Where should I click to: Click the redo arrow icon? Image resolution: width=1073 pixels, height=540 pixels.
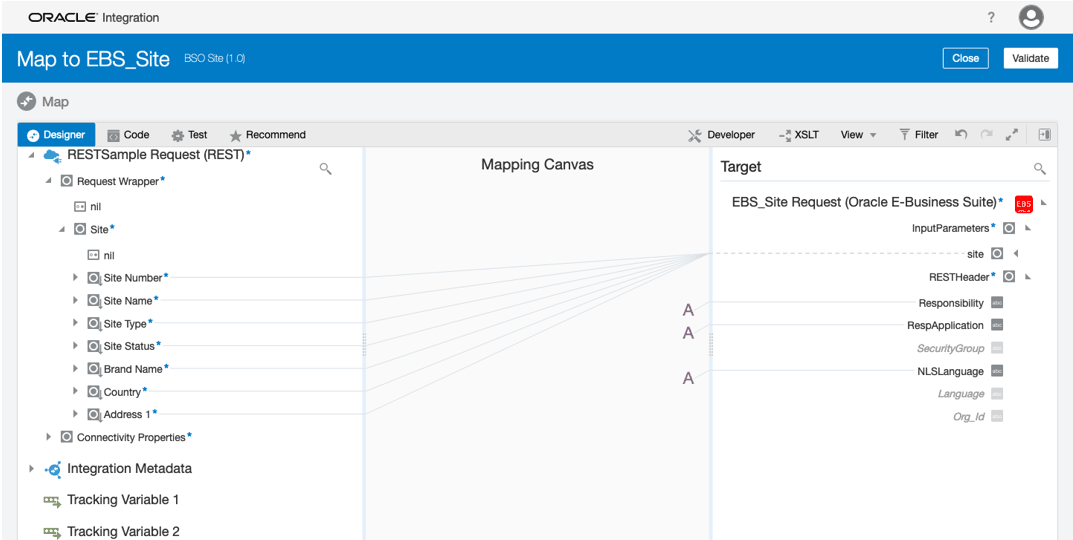(x=987, y=135)
